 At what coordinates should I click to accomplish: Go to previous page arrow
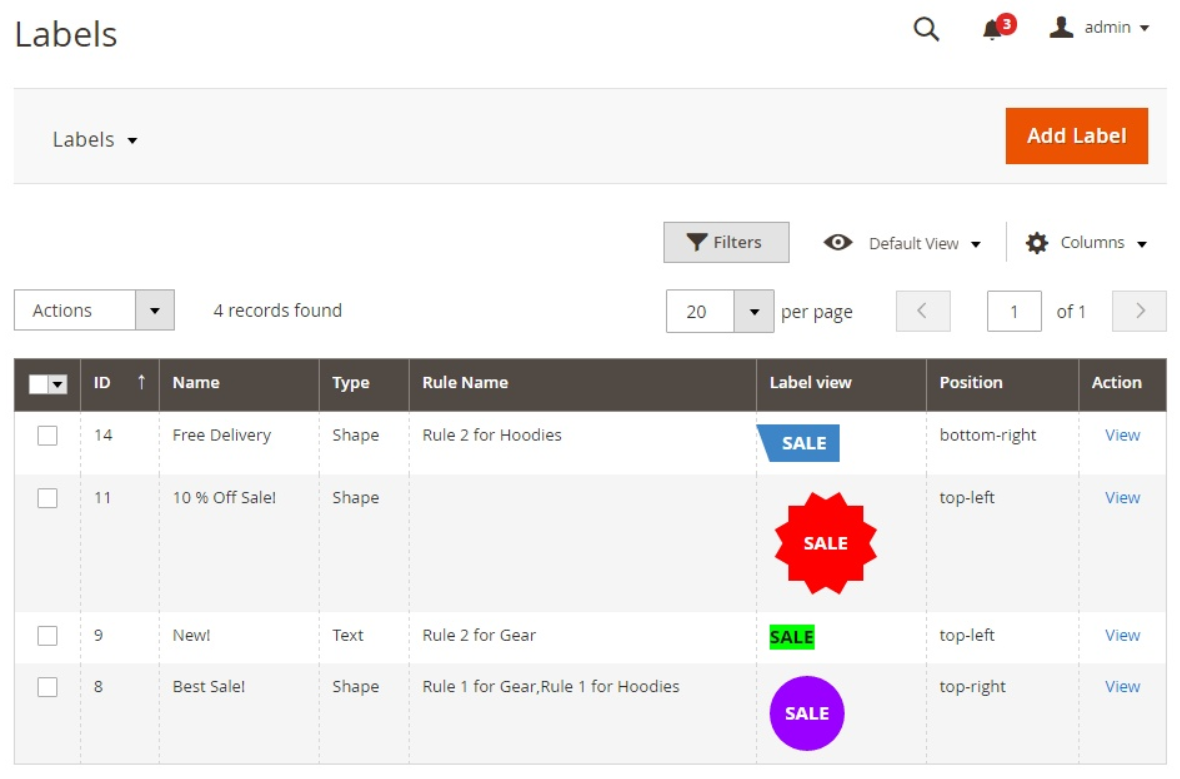pos(922,311)
